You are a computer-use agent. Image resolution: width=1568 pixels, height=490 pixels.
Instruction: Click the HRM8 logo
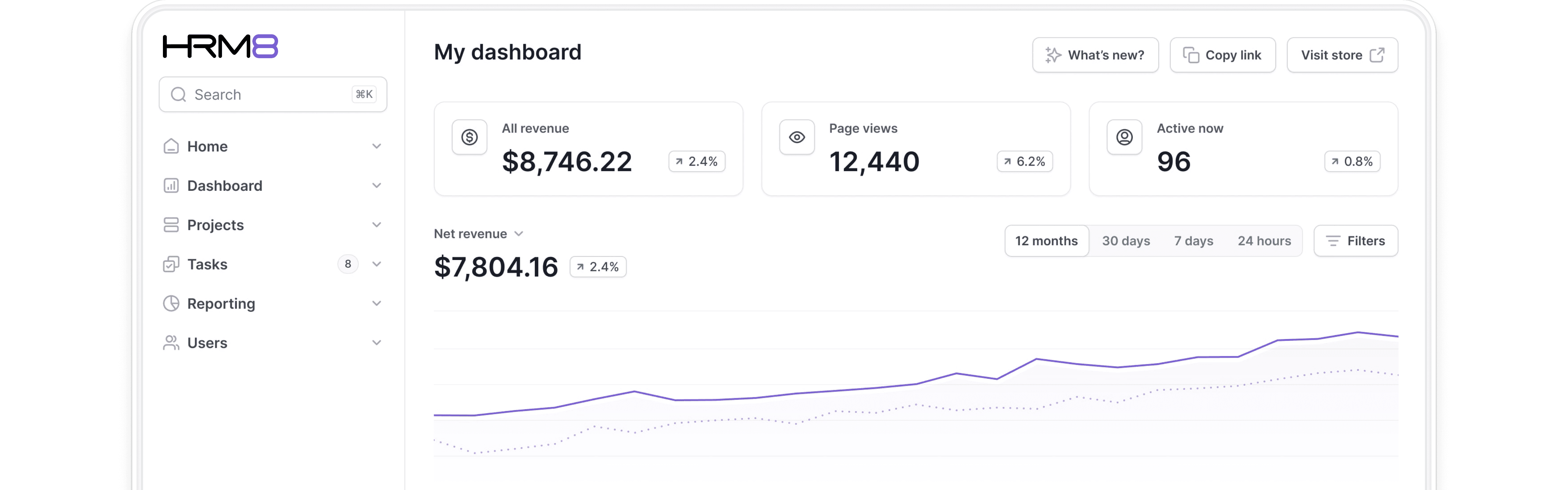pyautogui.click(x=221, y=47)
